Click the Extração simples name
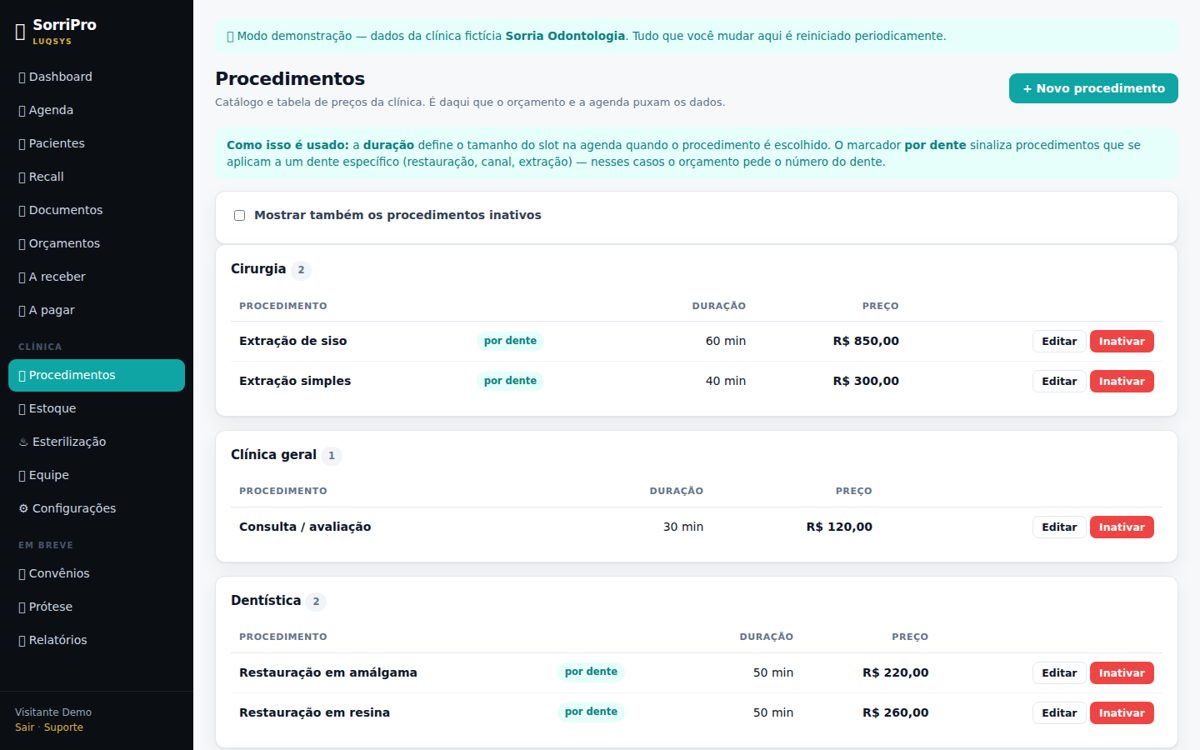The image size is (1200, 750). tap(295, 381)
